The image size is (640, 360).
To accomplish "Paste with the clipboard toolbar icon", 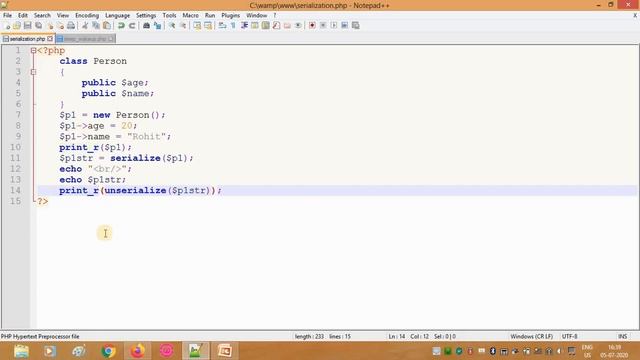I will point(107,26).
